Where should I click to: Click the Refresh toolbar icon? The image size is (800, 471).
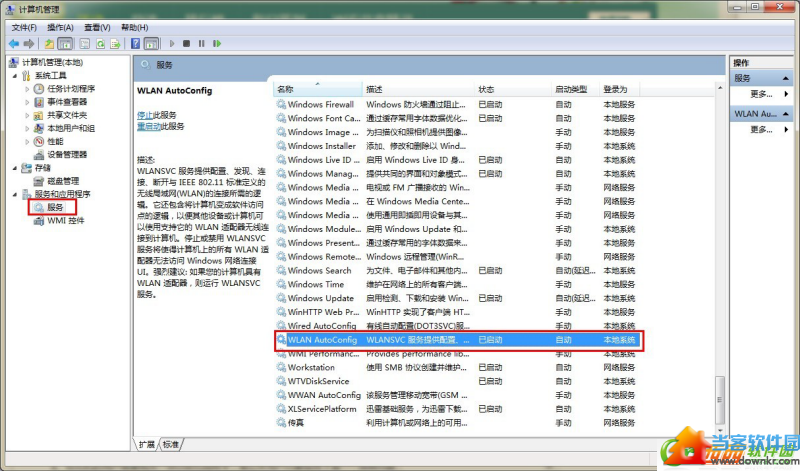(x=100, y=44)
